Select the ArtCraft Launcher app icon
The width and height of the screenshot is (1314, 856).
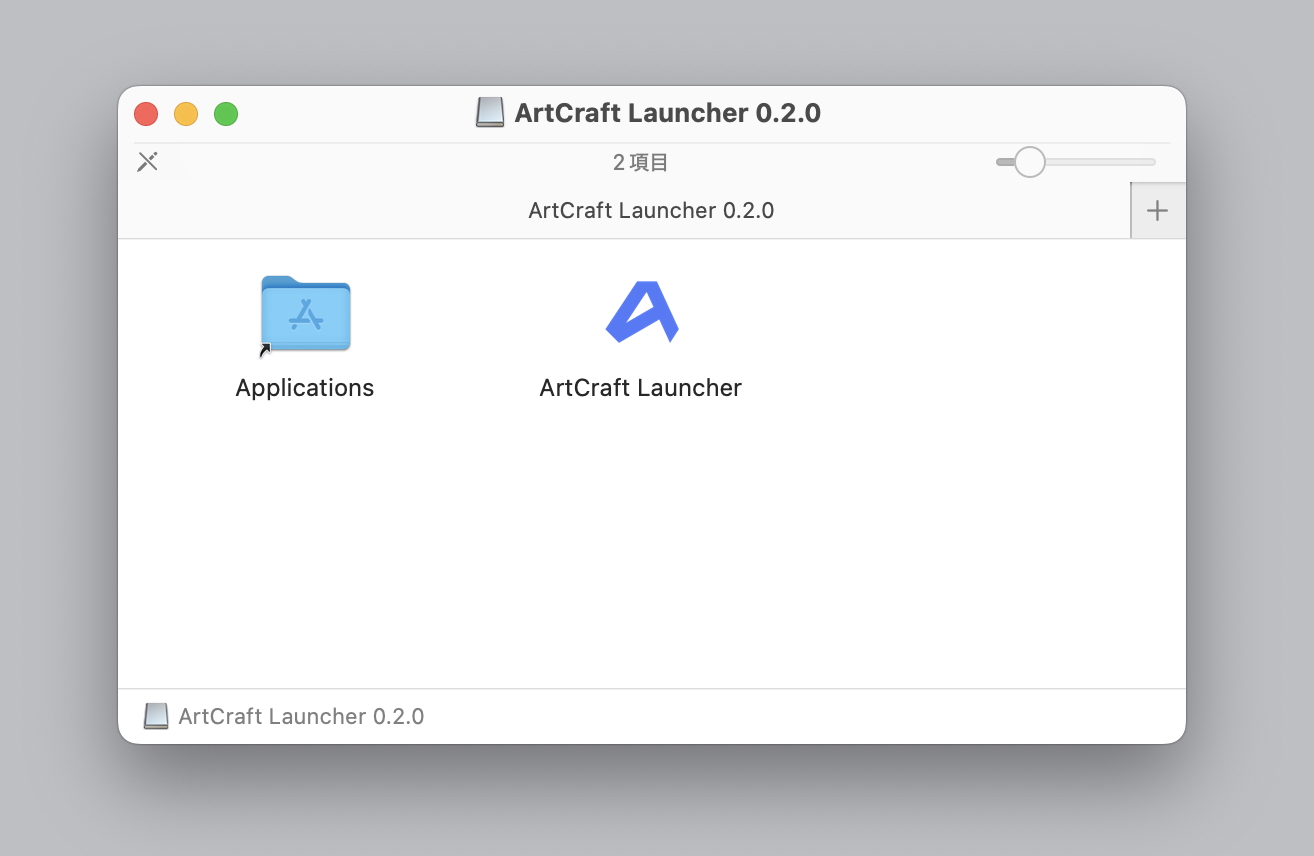click(x=642, y=312)
